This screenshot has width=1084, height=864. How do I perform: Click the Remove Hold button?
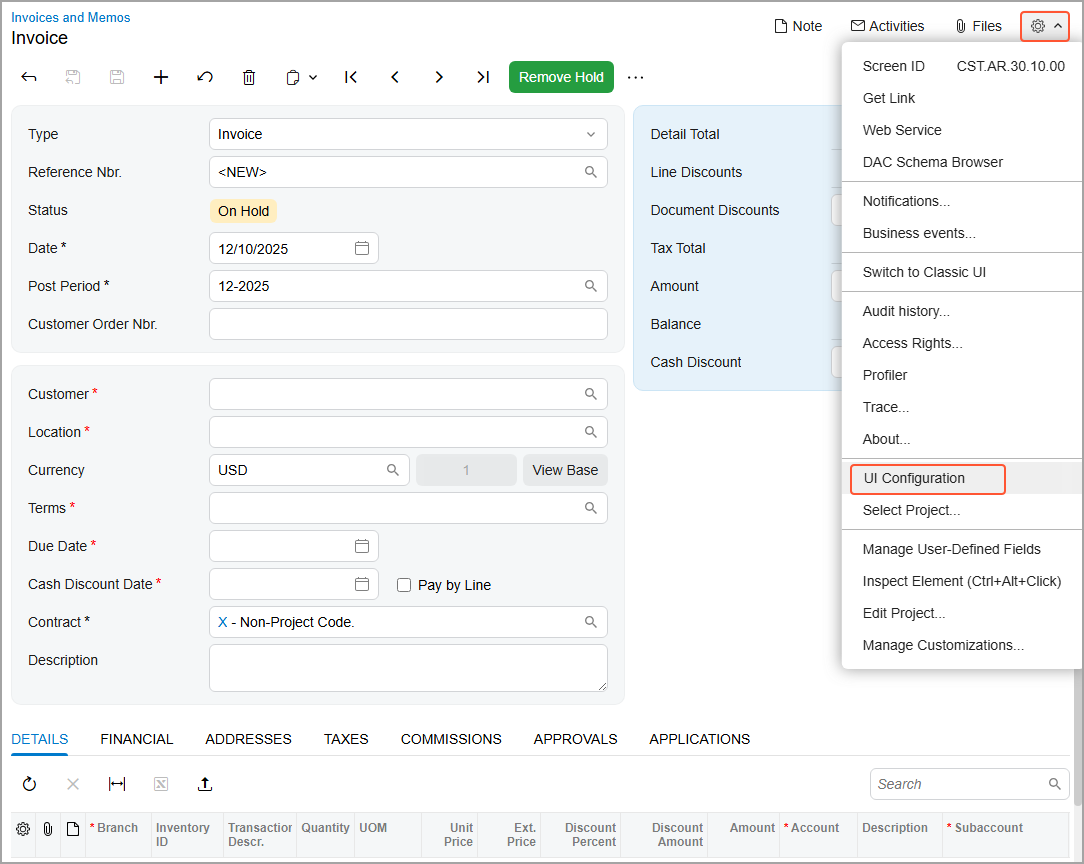[561, 77]
